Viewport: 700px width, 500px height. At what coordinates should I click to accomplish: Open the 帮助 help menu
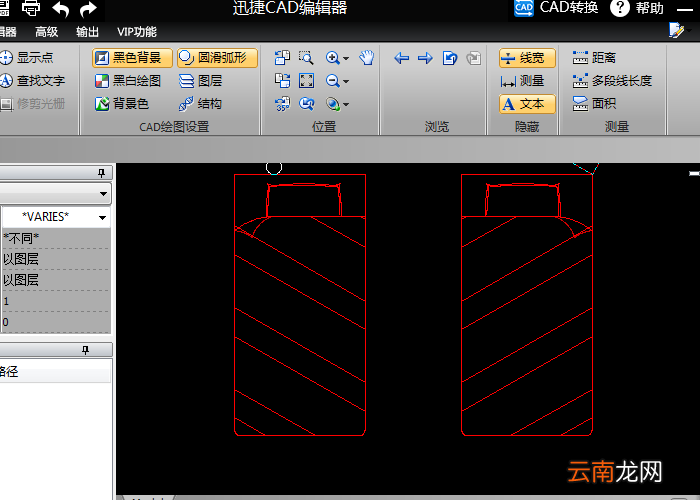[x=637, y=8]
